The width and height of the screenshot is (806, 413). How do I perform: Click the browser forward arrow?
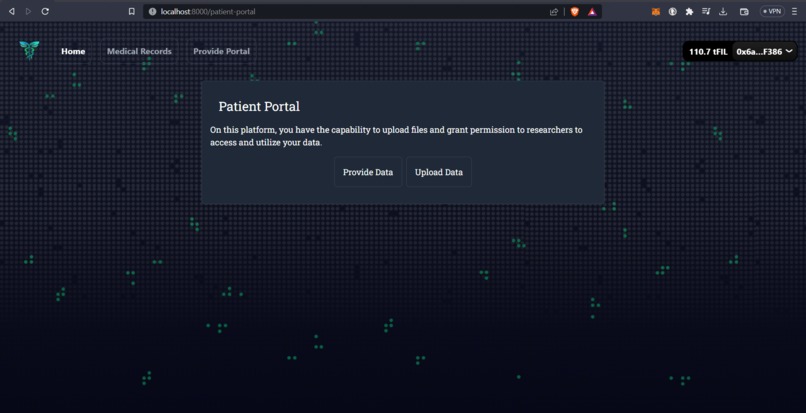[x=28, y=11]
